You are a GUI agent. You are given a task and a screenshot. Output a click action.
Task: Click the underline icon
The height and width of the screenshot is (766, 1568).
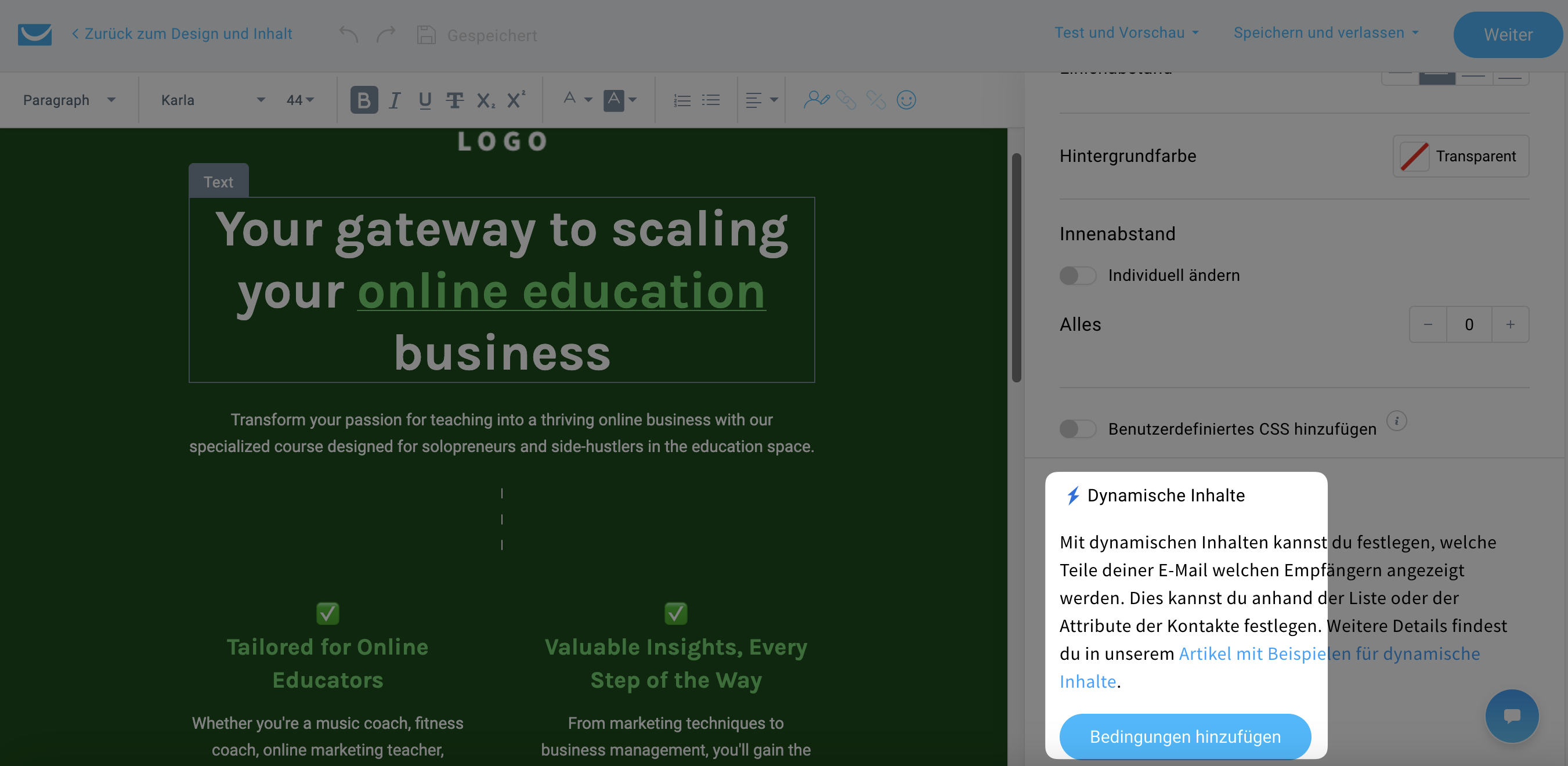[424, 100]
